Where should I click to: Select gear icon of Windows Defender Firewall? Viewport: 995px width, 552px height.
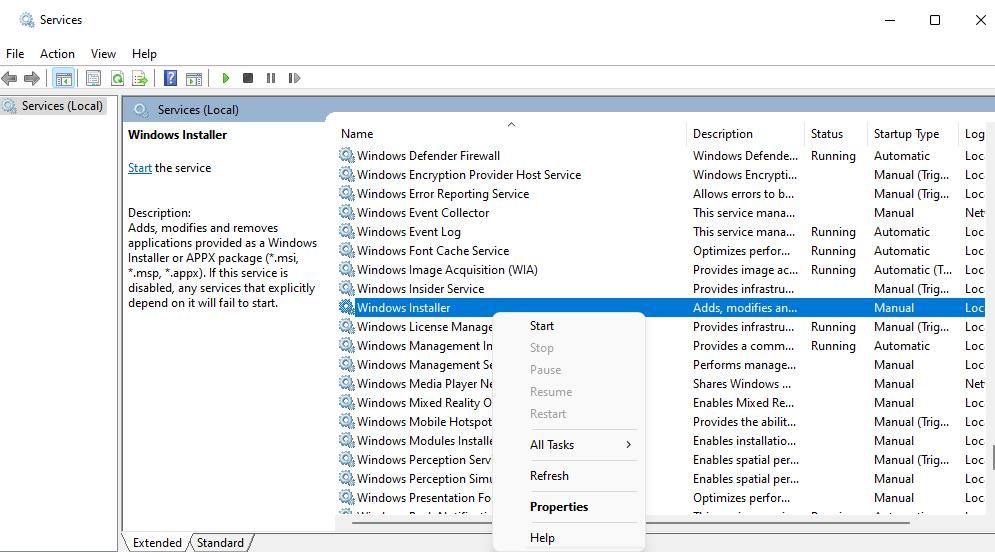(x=346, y=155)
